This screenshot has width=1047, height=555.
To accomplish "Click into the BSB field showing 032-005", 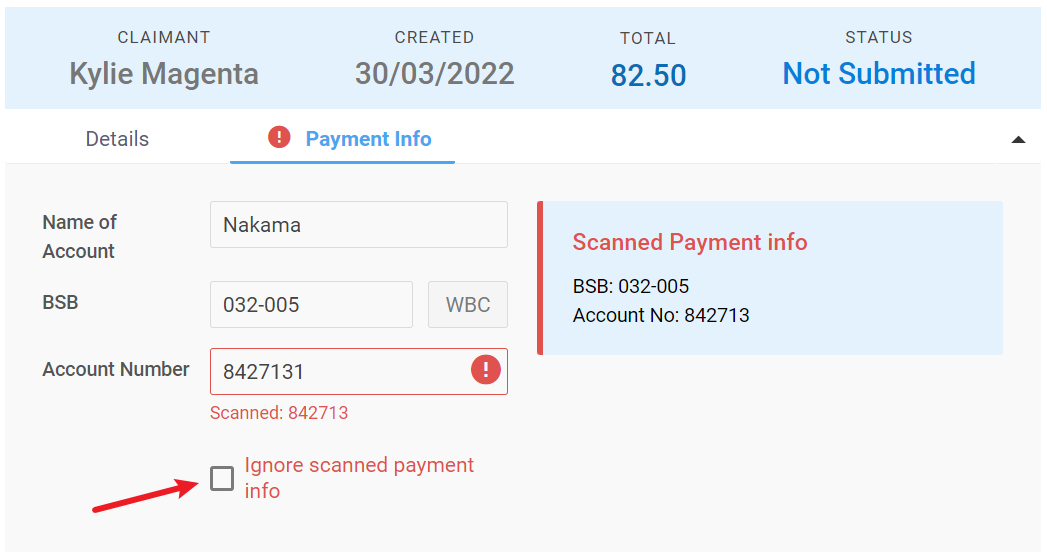I will (310, 305).
